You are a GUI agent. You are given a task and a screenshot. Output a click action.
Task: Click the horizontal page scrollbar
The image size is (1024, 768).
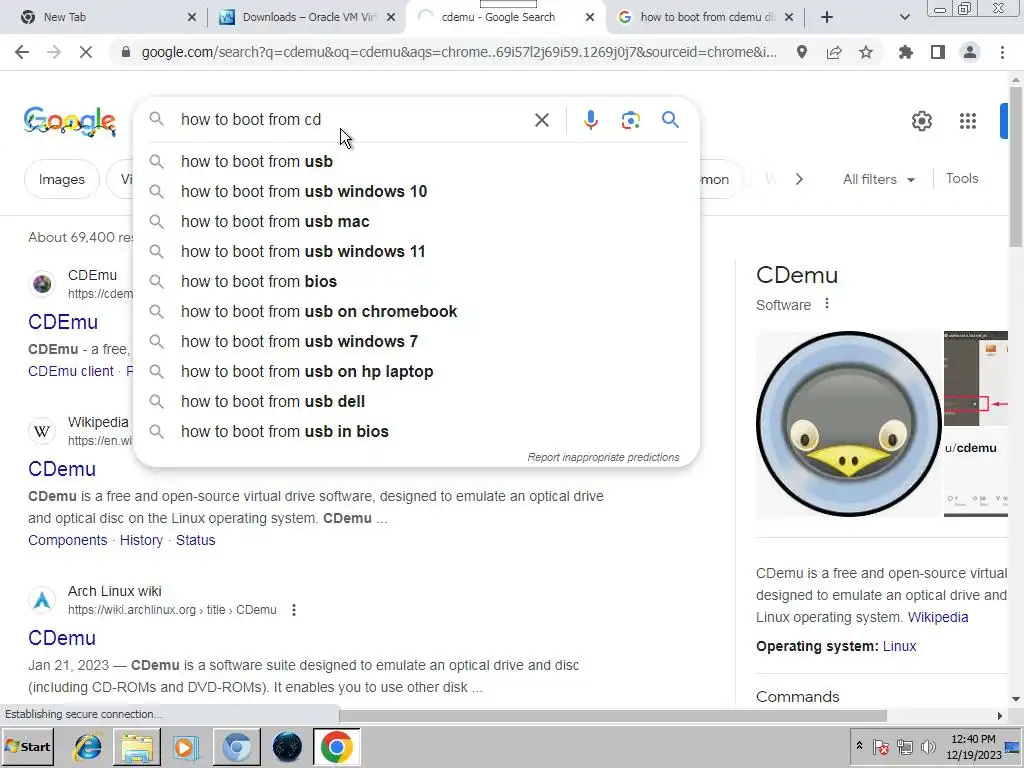pos(613,716)
